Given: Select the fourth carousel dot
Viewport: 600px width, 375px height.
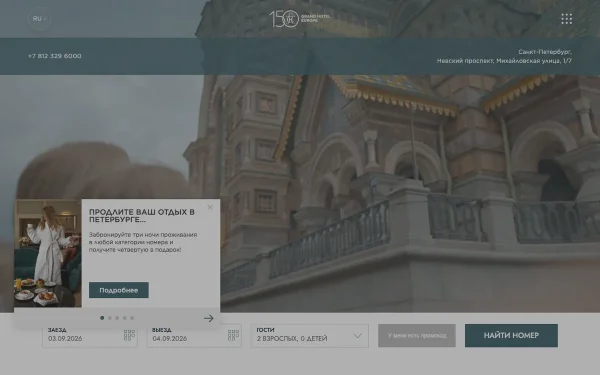Looking at the screenshot, I should click(124, 318).
